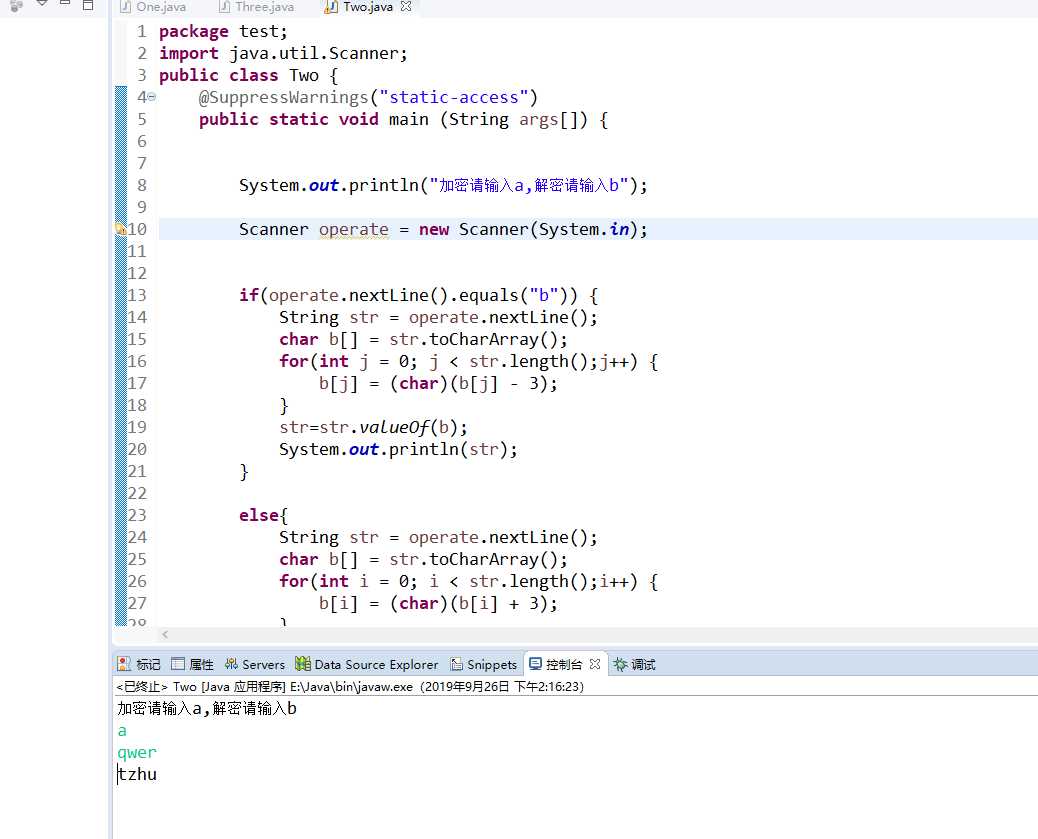Click the green console input 'a'
The width and height of the screenshot is (1038, 839).
click(122, 731)
